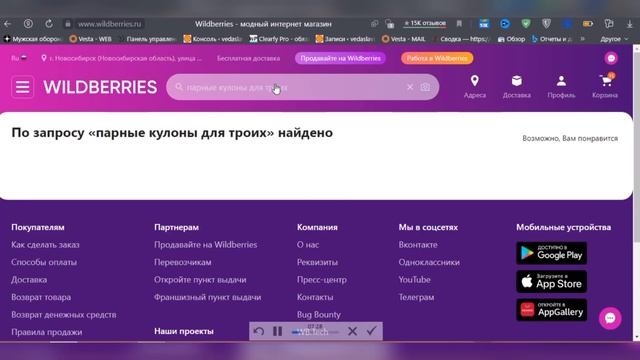Open the Профиль icon

561,87
